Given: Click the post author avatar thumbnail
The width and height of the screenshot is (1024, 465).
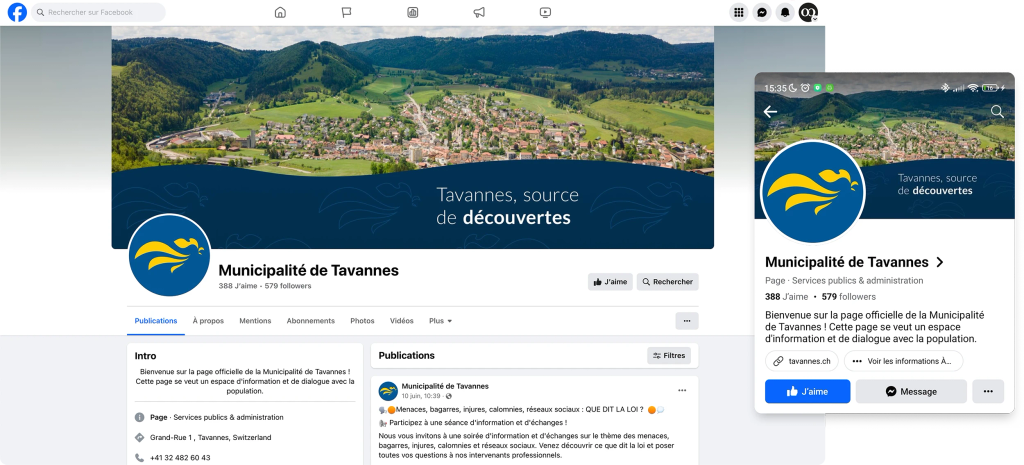Looking at the screenshot, I should click(389, 391).
